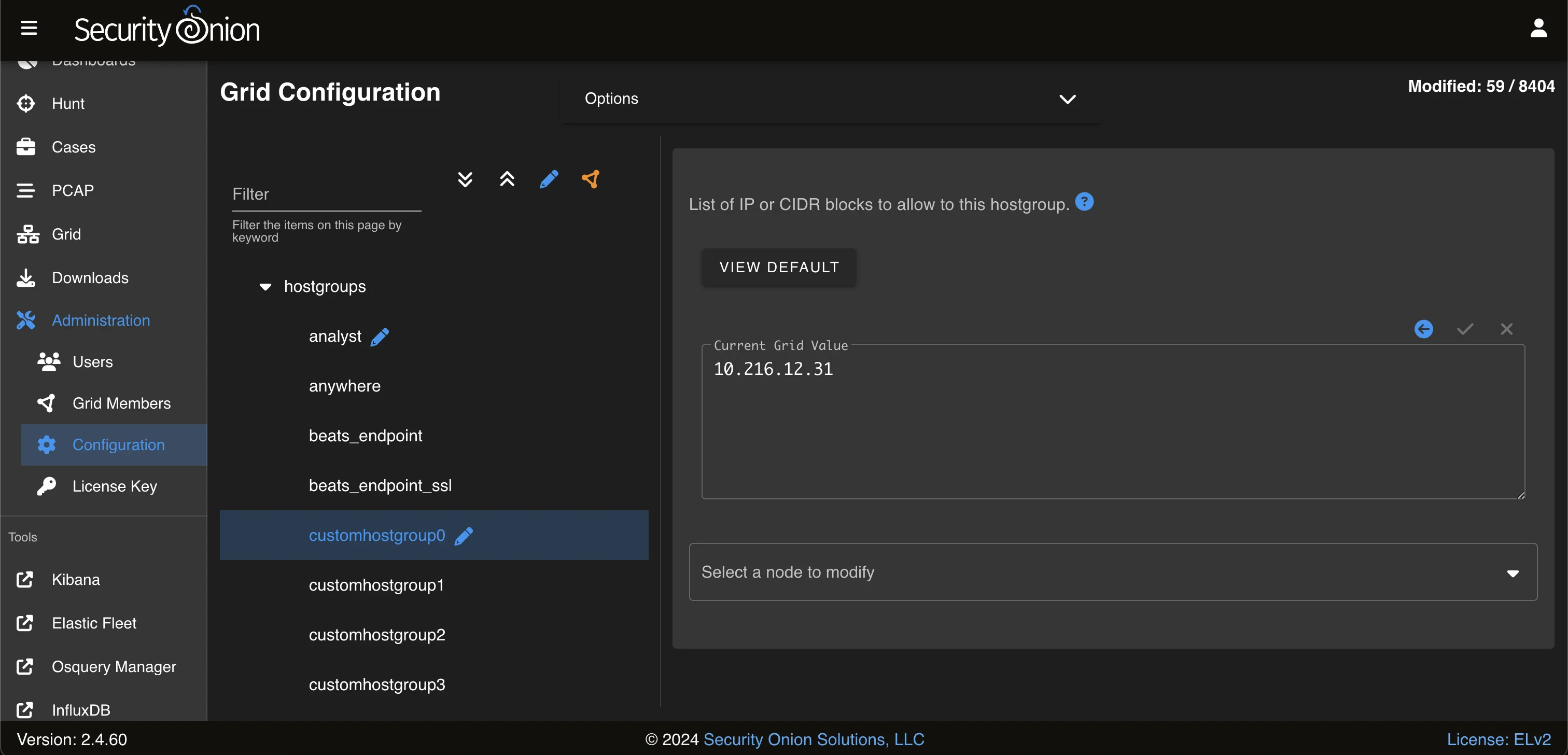Open the hamburger navigation menu
Viewport: 1568px width, 755px height.
click(29, 28)
